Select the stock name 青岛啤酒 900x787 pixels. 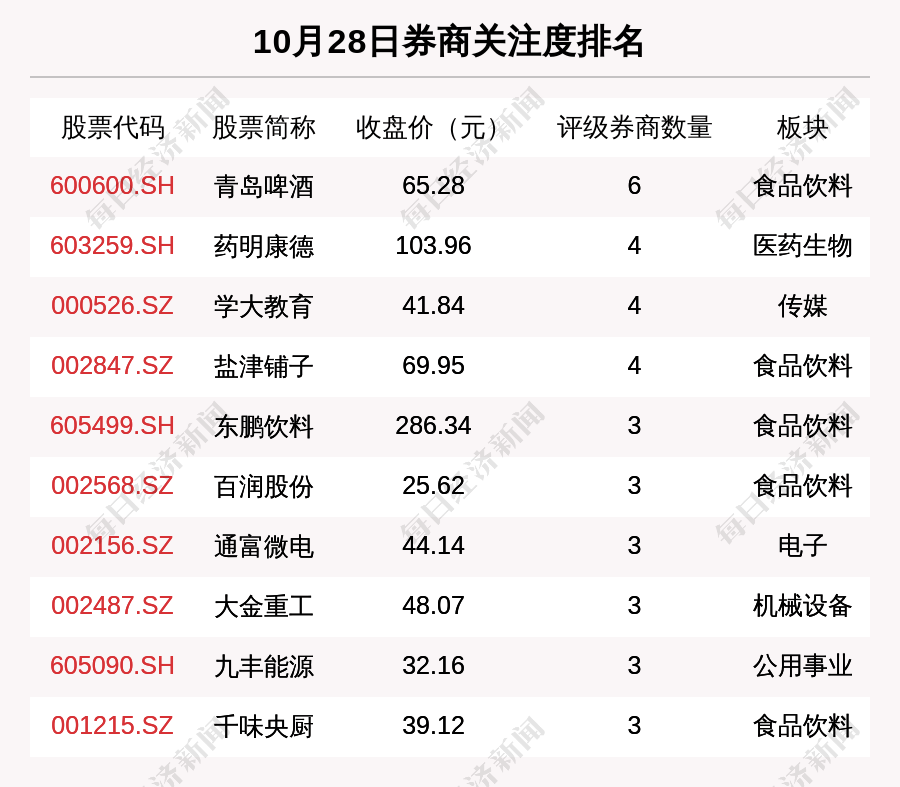[262, 186]
